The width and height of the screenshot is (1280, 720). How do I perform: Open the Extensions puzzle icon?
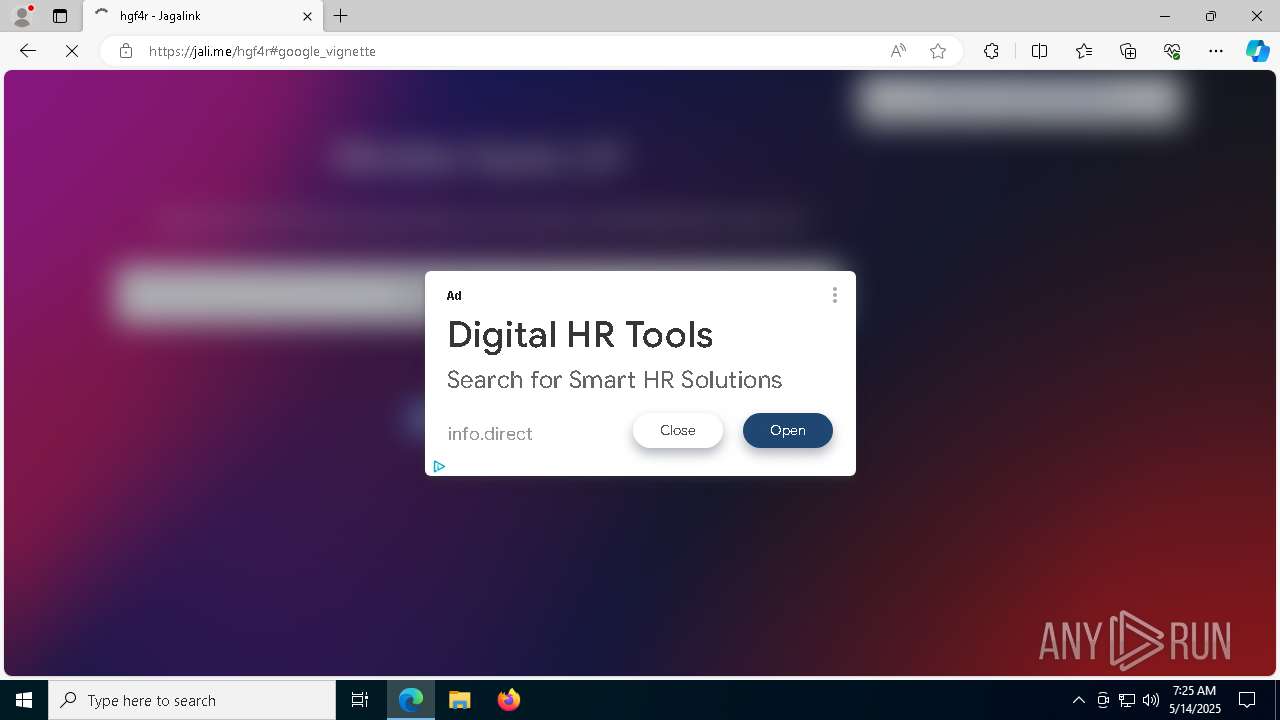(991, 51)
